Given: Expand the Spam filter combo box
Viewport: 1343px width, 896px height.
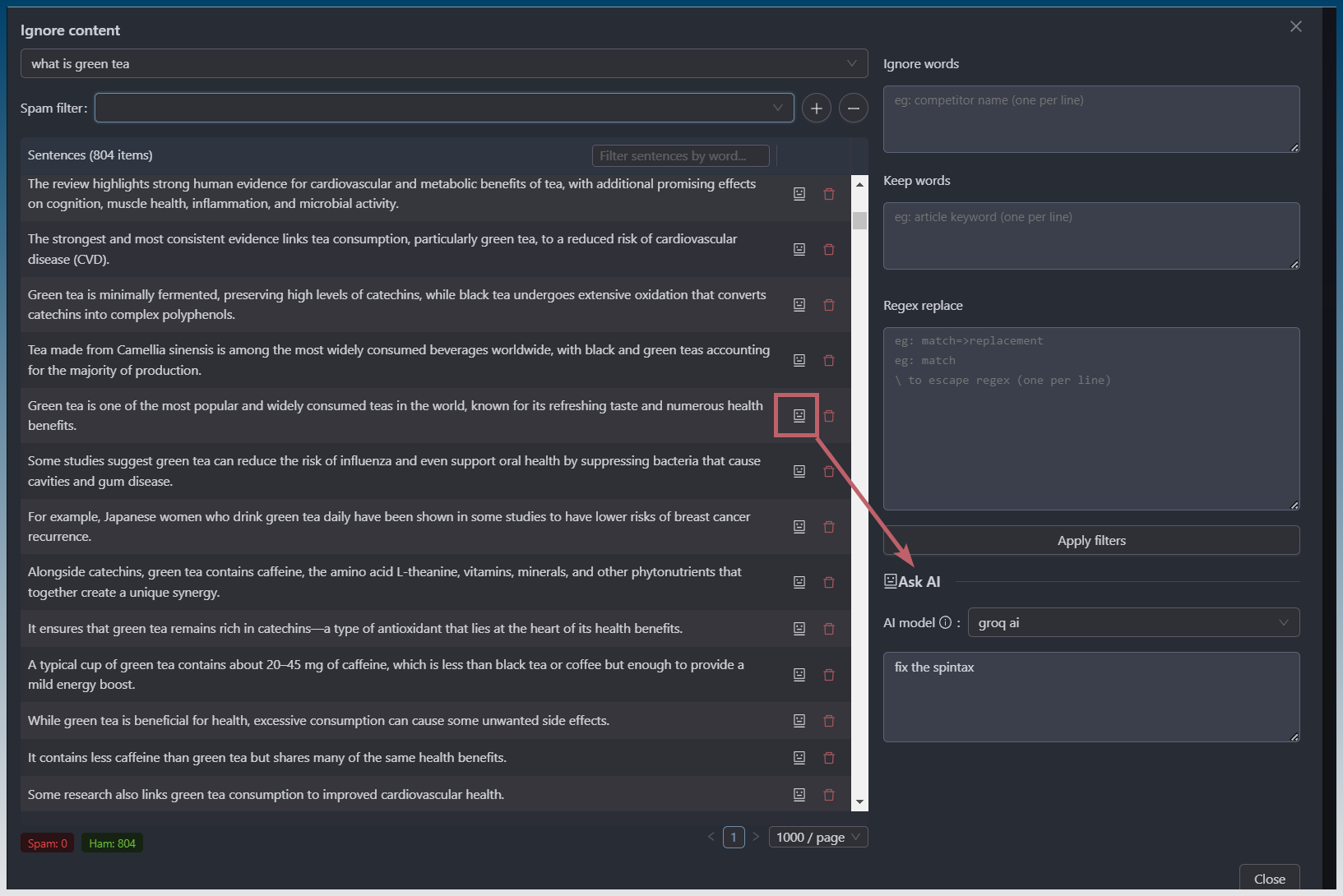Looking at the screenshot, I should tap(443, 108).
